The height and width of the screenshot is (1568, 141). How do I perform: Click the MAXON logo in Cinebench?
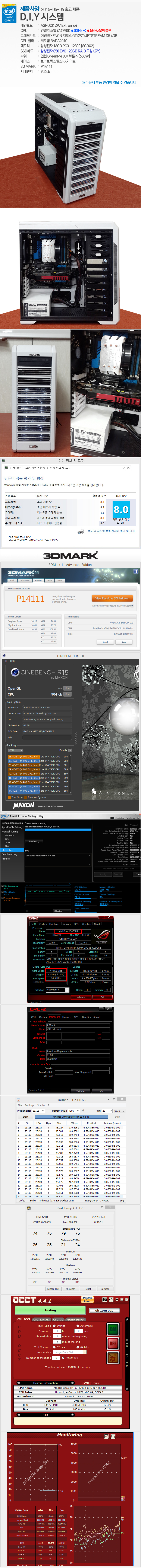click(x=24, y=805)
